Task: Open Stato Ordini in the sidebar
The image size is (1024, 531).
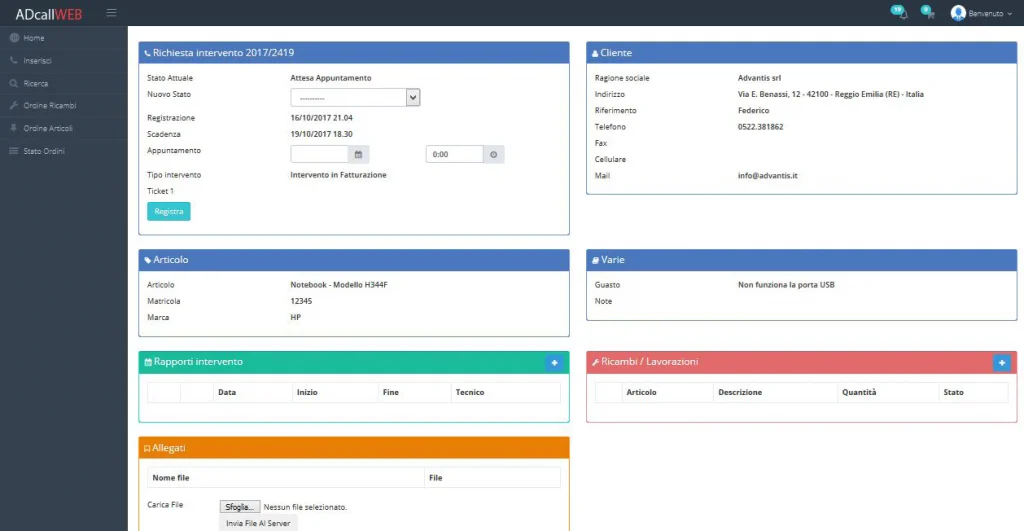Action: click(x=44, y=151)
